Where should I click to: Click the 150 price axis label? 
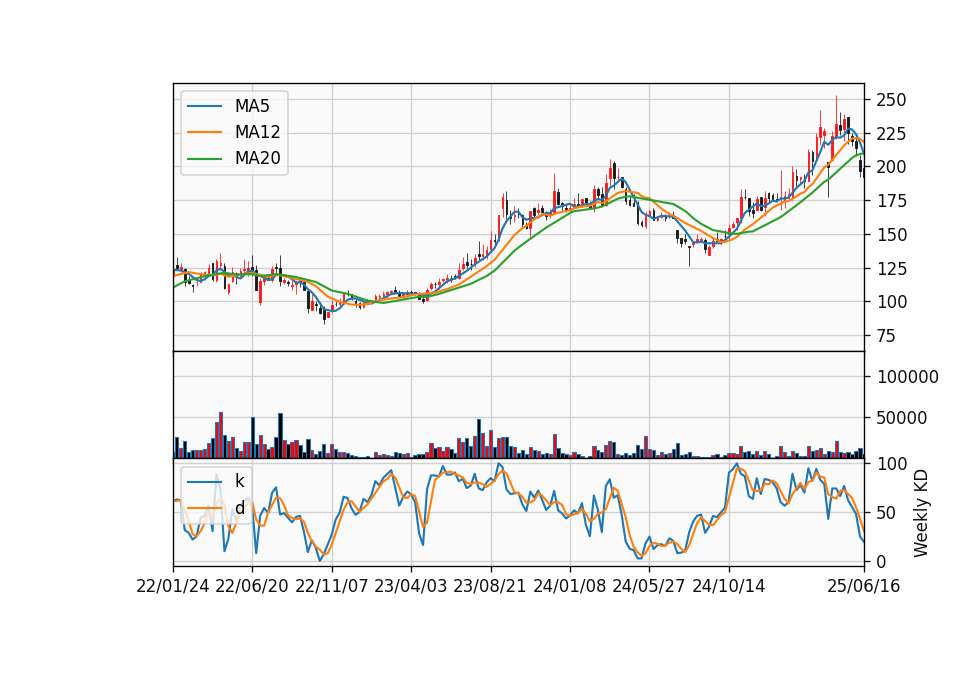891,234
